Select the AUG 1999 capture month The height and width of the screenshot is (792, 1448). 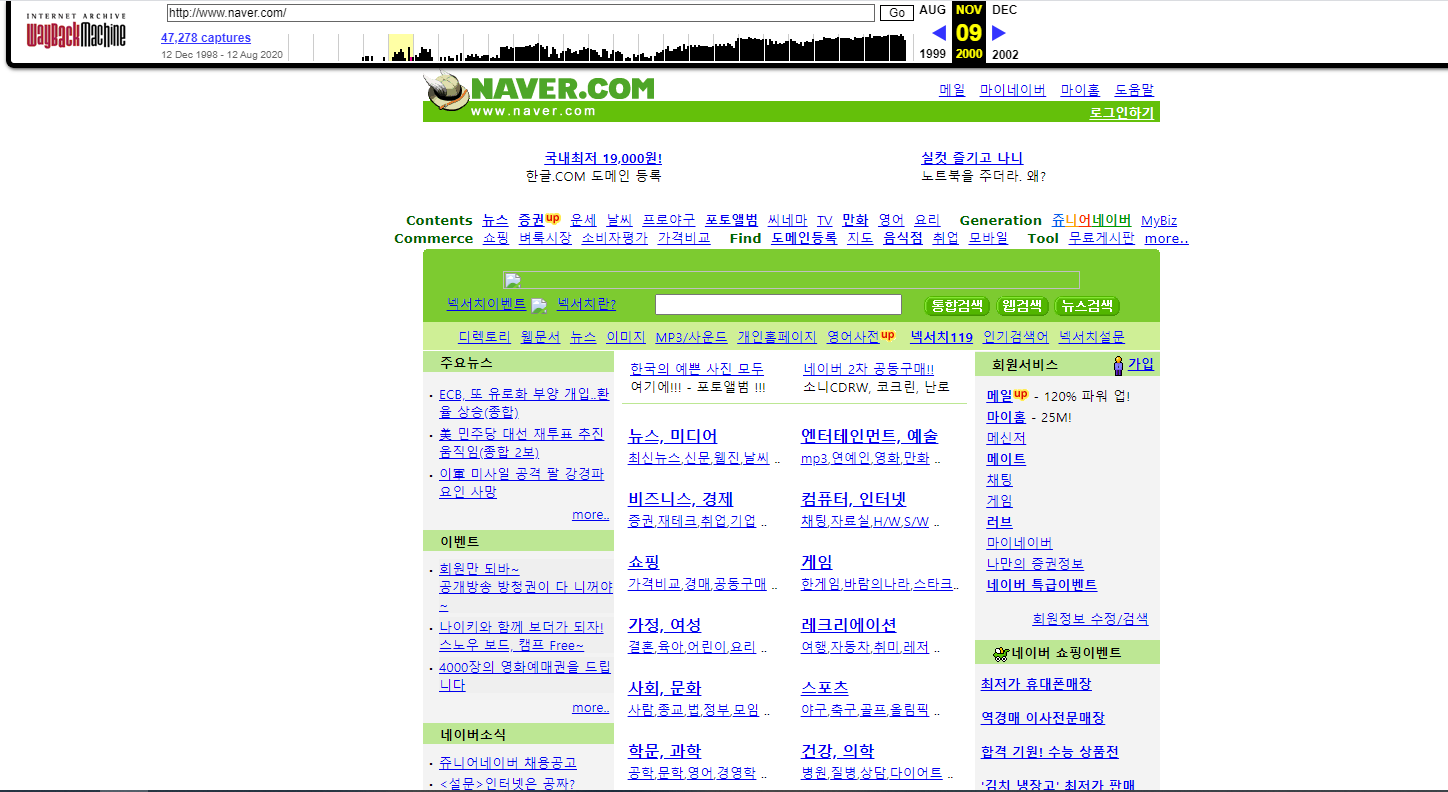pyautogui.click(x=932, y=32)
